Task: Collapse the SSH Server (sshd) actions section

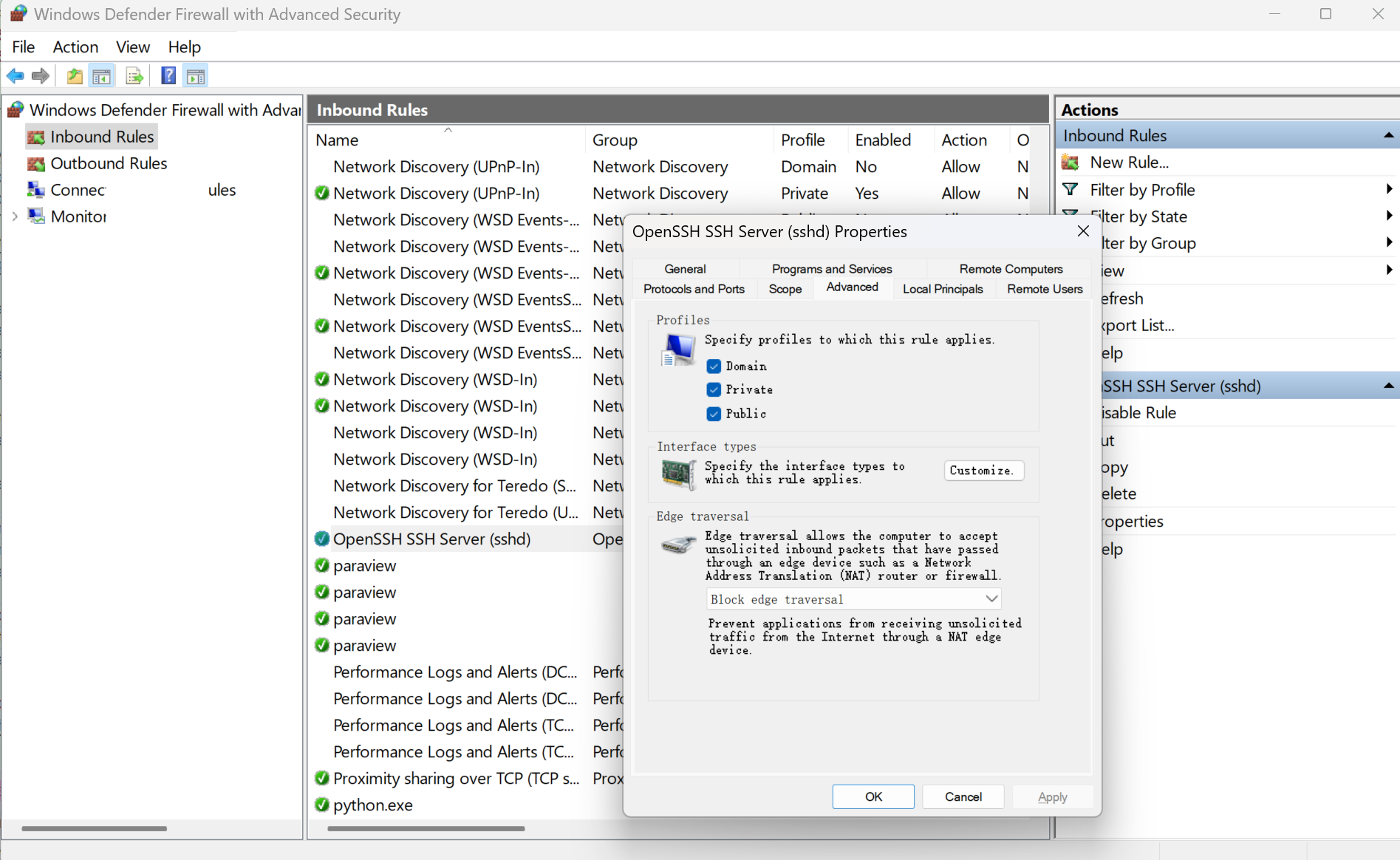Action: point(1388,386)
